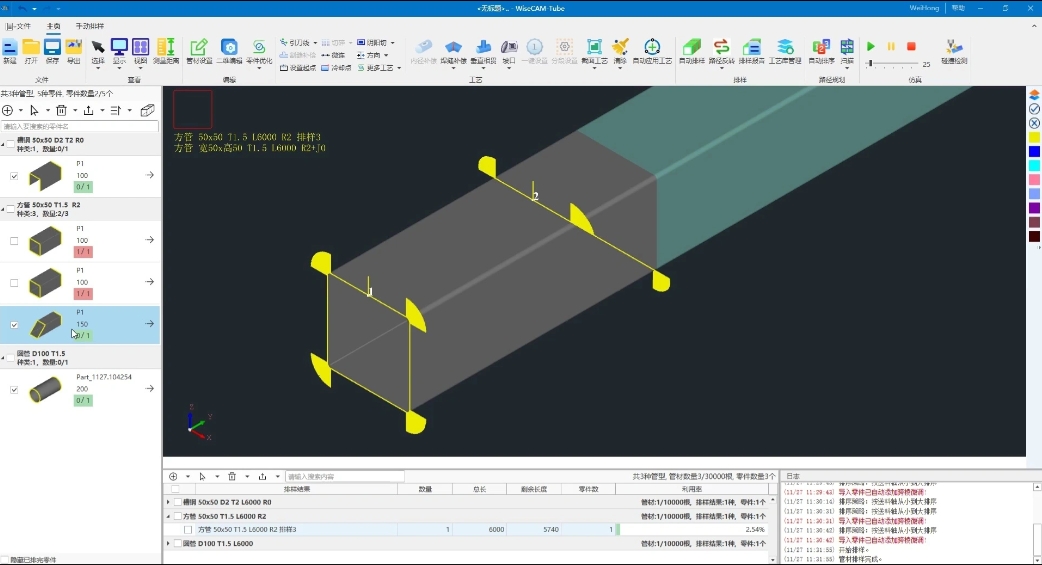1042x565 pixels.
Task: Click the 自动排样 auto nesting icon
Action: (x=691, y=50)
